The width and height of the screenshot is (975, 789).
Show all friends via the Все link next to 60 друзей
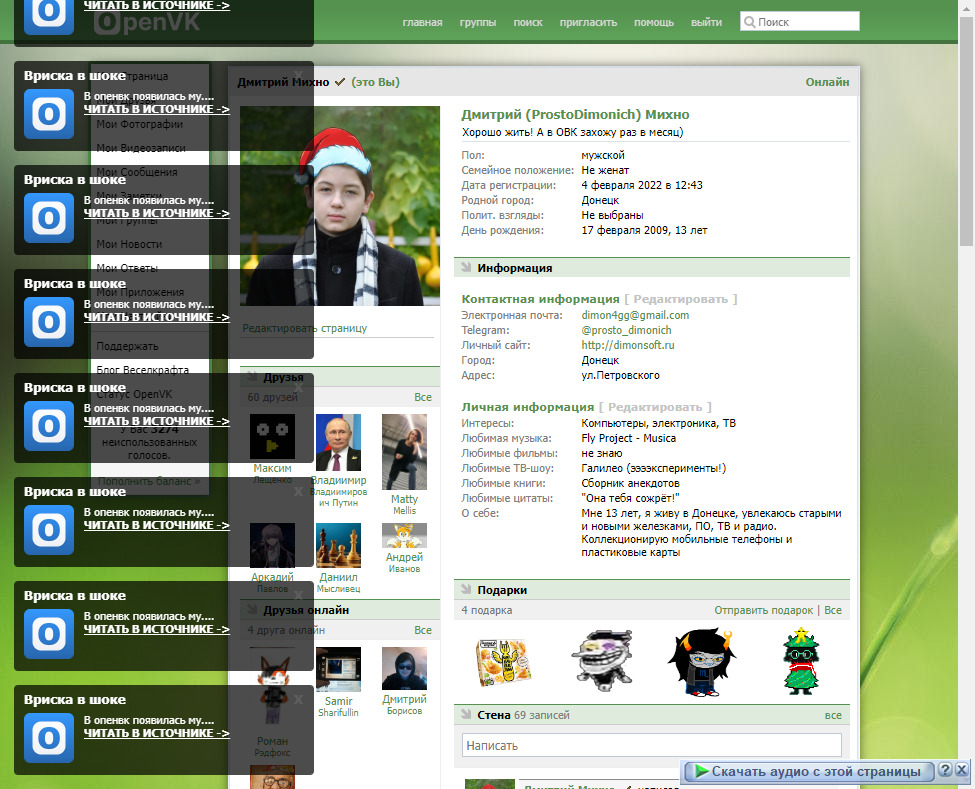click(423, 397)
